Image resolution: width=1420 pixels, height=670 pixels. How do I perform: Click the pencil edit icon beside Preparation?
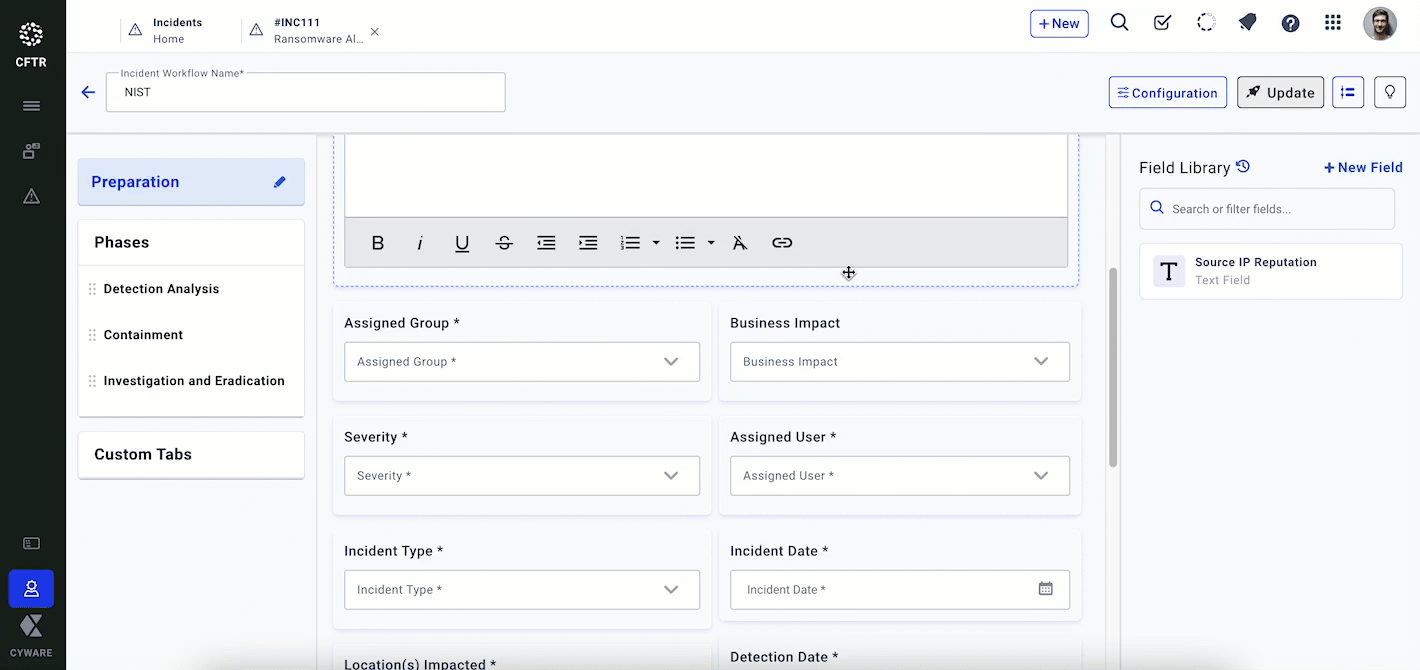[280, 182]
